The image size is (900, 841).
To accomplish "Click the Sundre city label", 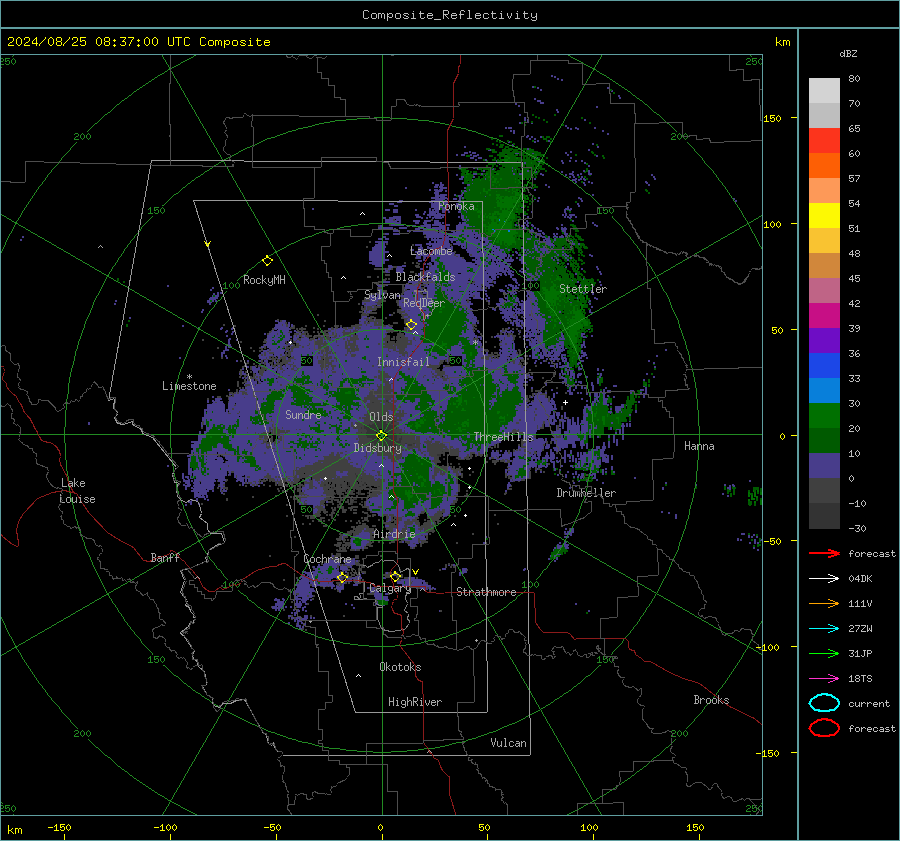I will click(x=303, y=415).
